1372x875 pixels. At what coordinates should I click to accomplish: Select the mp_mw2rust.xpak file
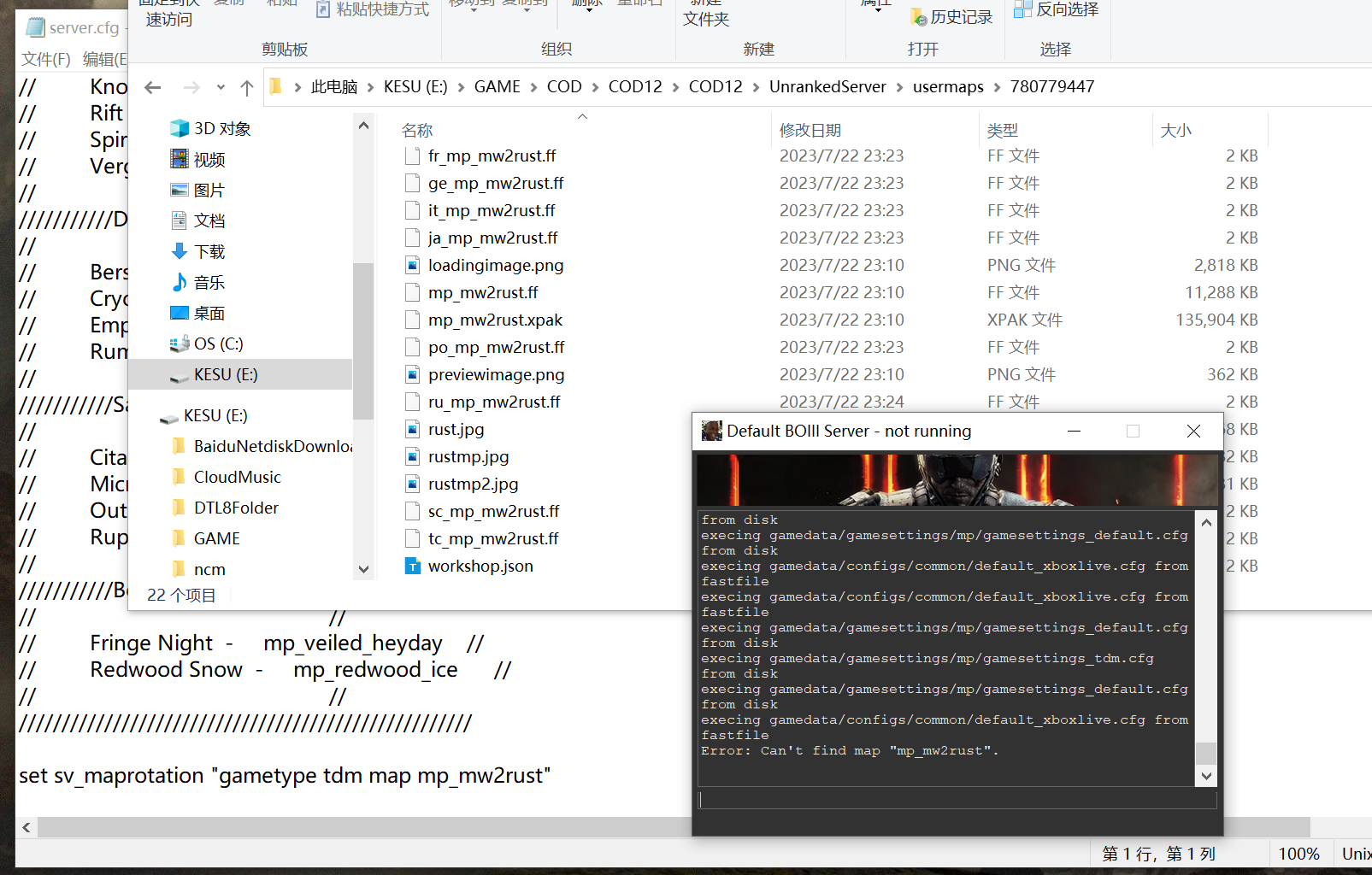point(495,320)
